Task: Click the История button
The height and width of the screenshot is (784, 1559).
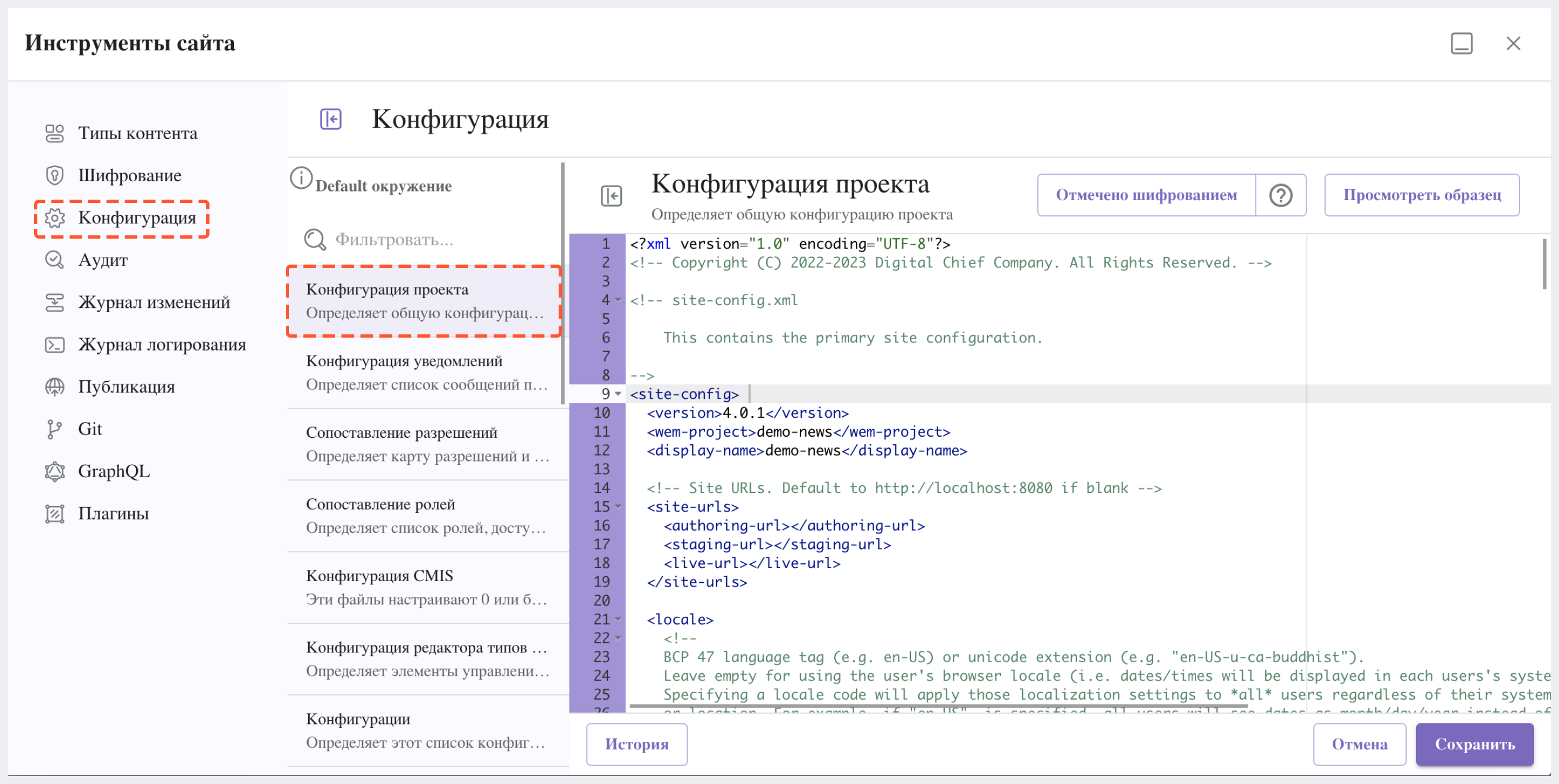Action: (637, 744)
